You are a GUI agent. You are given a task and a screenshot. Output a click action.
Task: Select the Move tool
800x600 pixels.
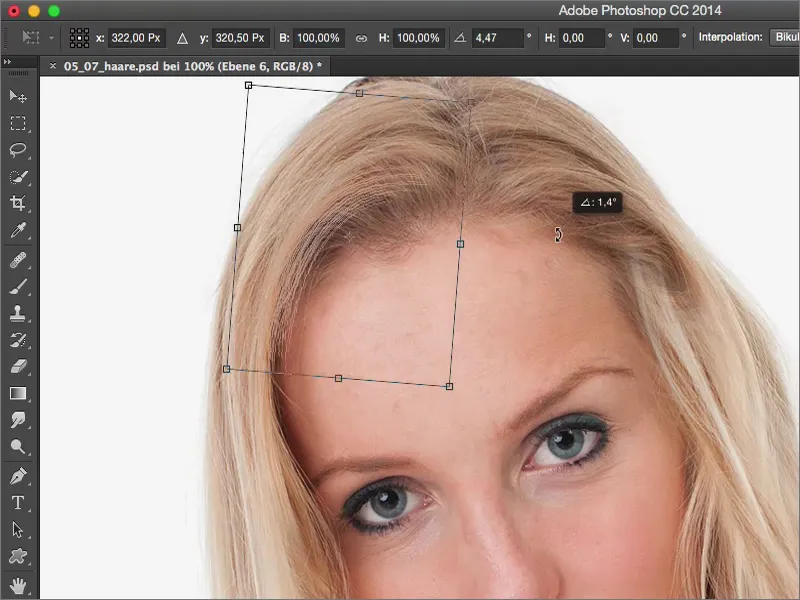[x=18, y=96]
